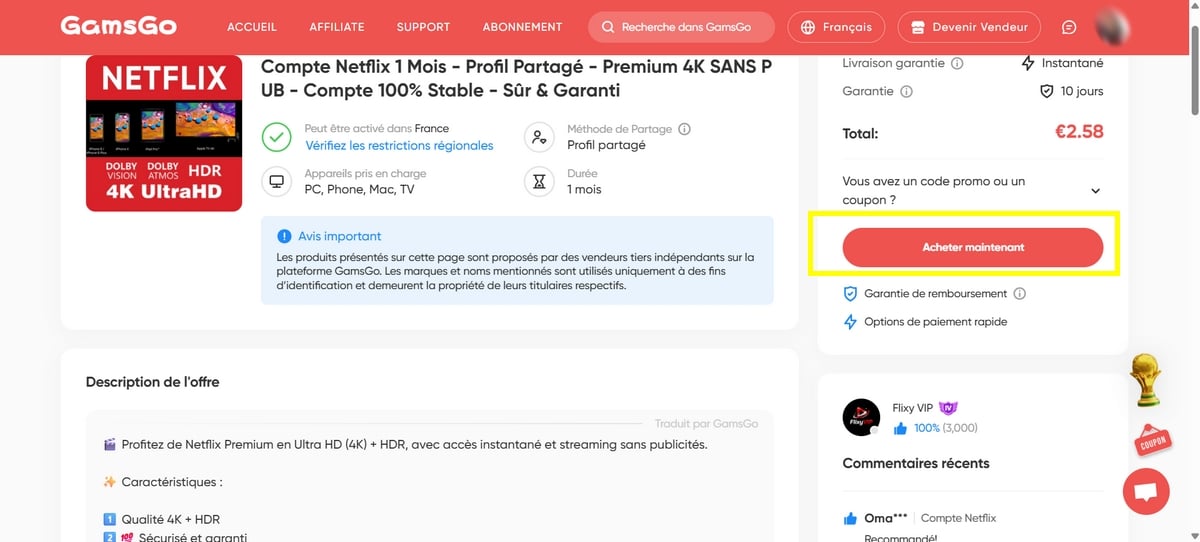Open the SUPPORT menu item

[423, 27]
